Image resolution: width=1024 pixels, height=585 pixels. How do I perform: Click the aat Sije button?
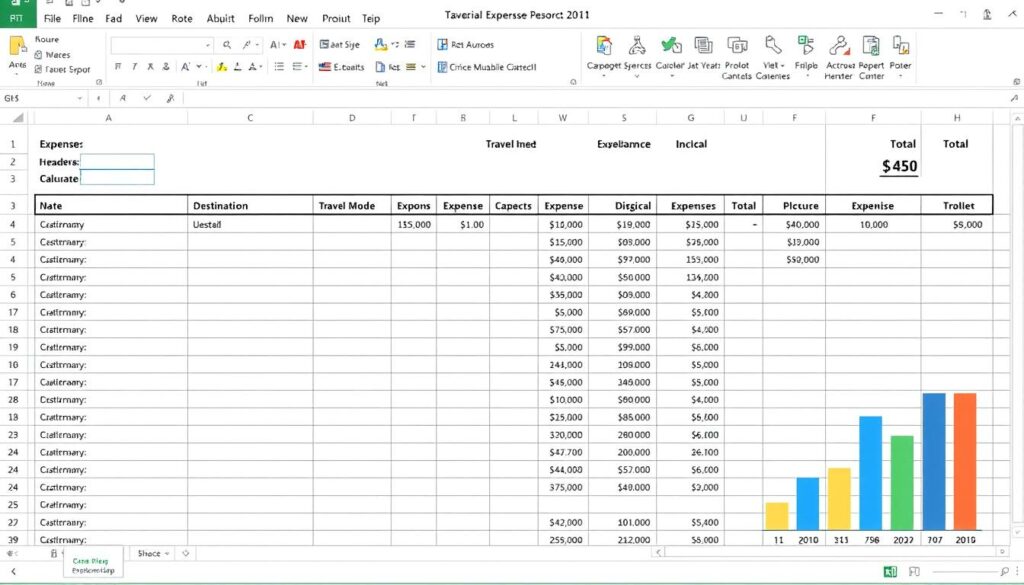pyautogui.click(x=340, y=44)
